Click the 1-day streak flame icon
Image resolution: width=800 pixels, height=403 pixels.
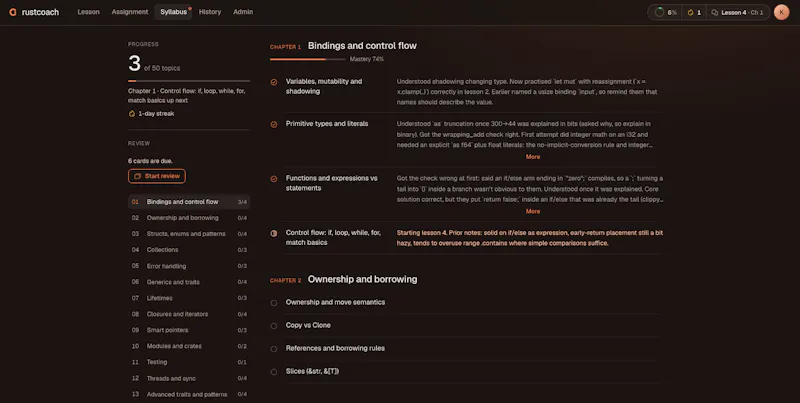coord(132,114)
